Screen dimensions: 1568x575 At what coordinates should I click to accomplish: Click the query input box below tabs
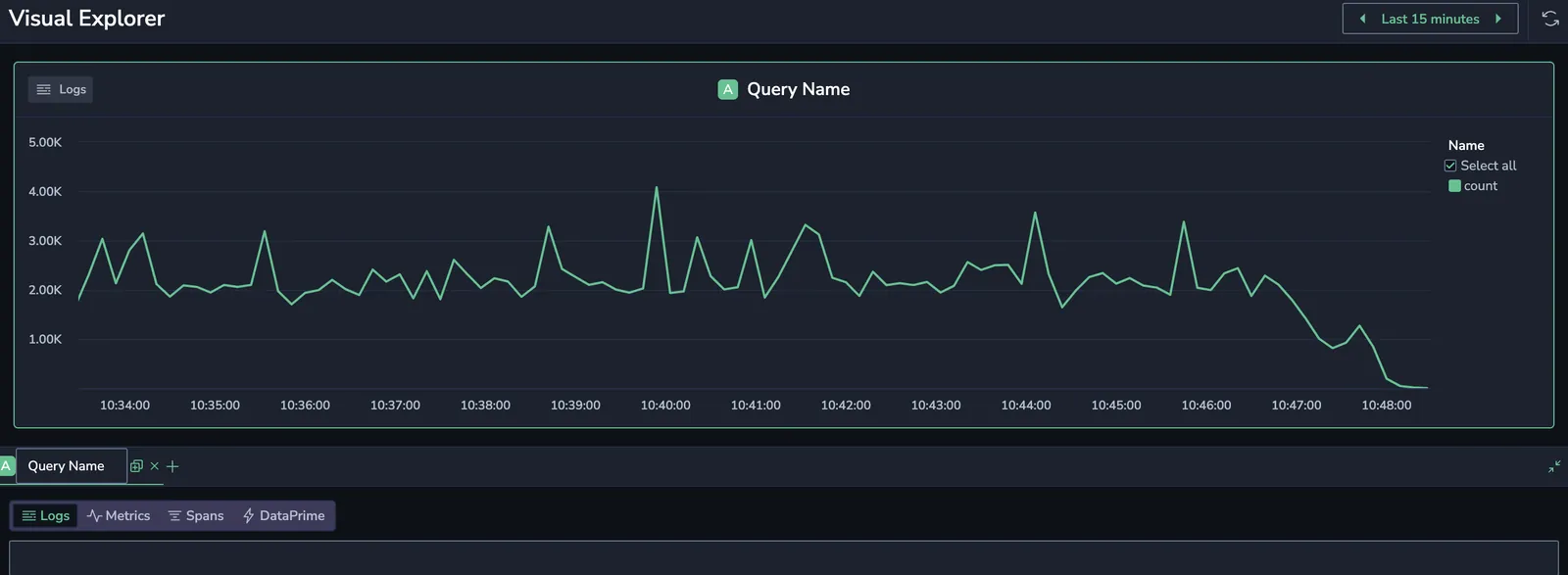click(x=784, y=558)
